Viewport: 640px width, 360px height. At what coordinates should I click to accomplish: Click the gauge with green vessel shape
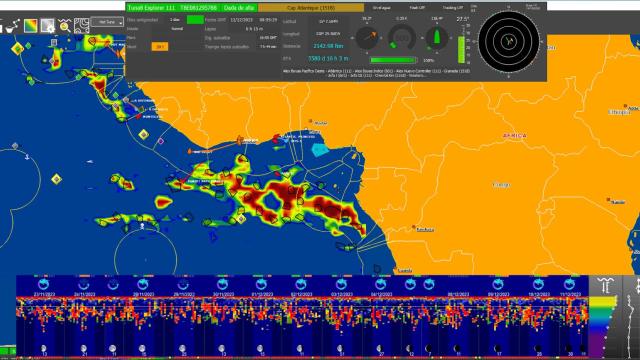pyautogui.click(x=437, y=38)
